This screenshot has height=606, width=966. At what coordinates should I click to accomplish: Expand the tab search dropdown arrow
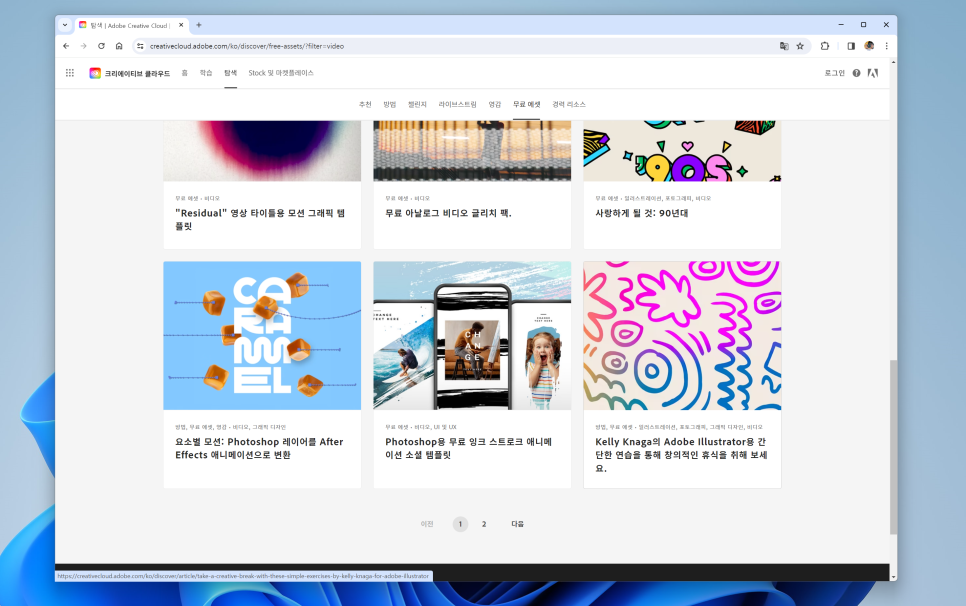click(65, 25)
